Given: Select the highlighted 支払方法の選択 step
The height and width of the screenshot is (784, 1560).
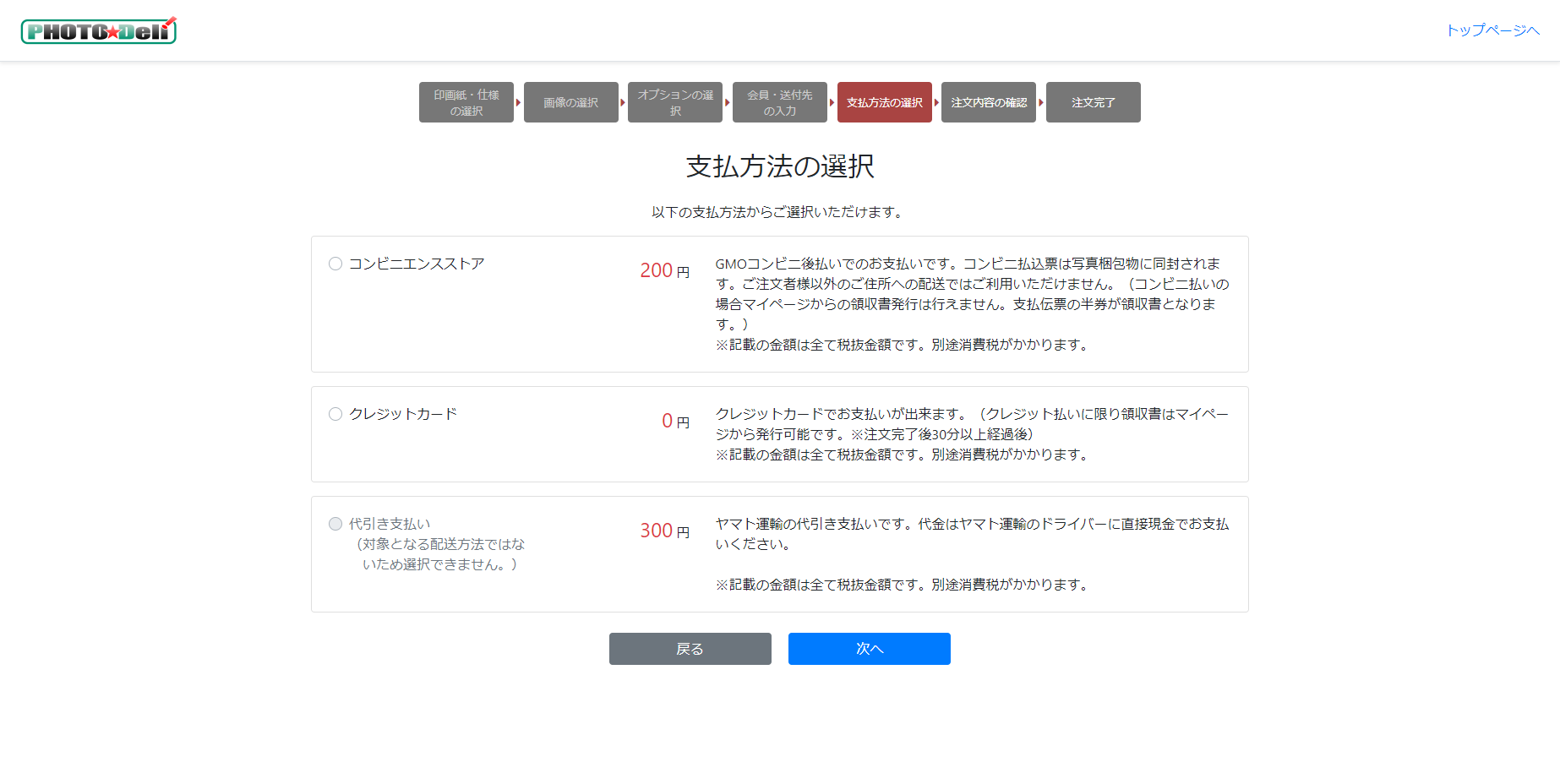Looking at the screenshot, I should pos(884,102).
